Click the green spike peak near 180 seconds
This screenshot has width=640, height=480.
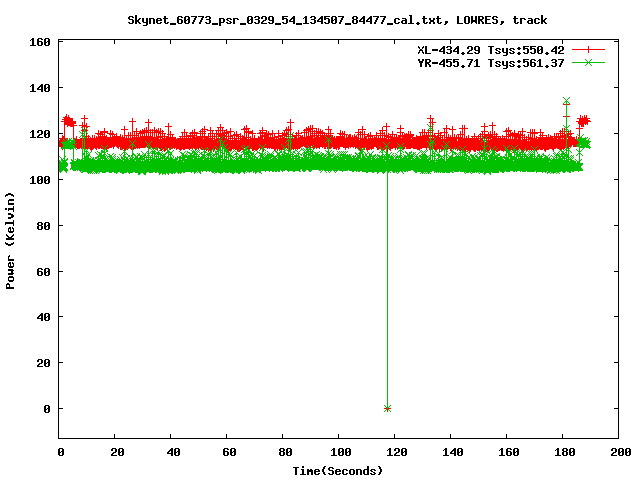click(566, 100)
